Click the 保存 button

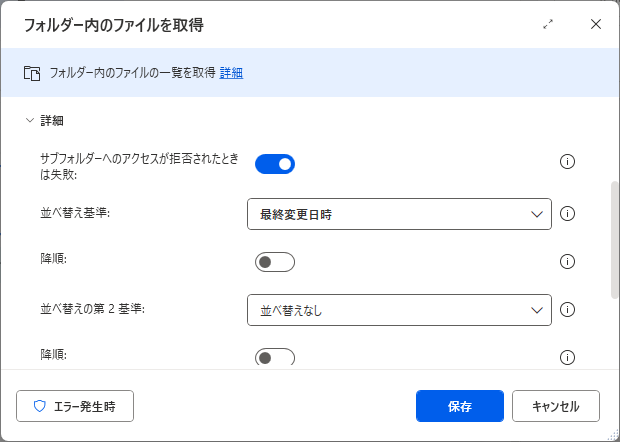(x=460, y=406)
